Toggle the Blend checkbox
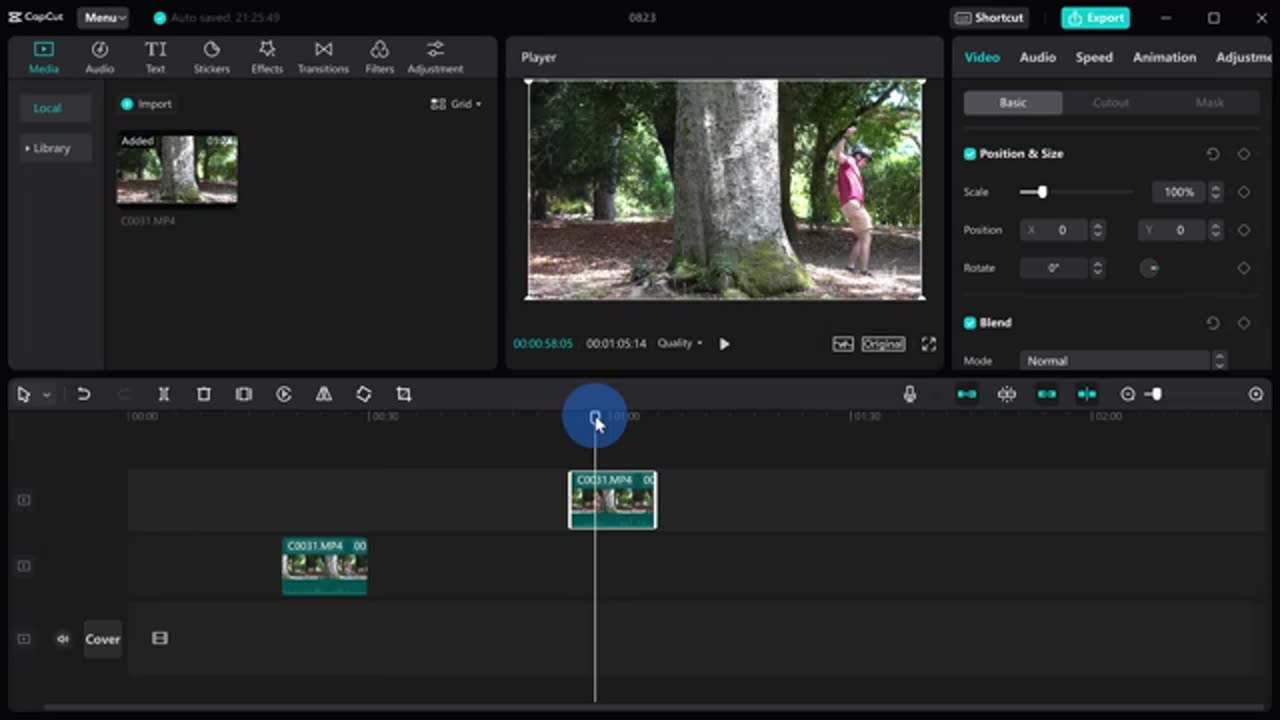The width and height of the screenshot is (1280, 720). [x=970, y=323]
